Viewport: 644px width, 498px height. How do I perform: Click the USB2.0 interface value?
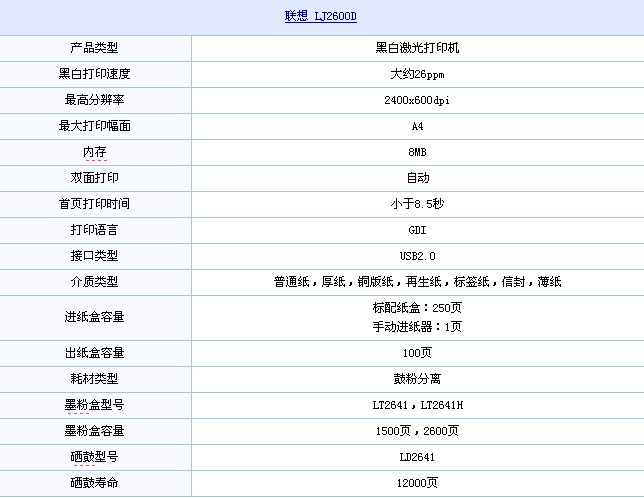click(417, 256)
